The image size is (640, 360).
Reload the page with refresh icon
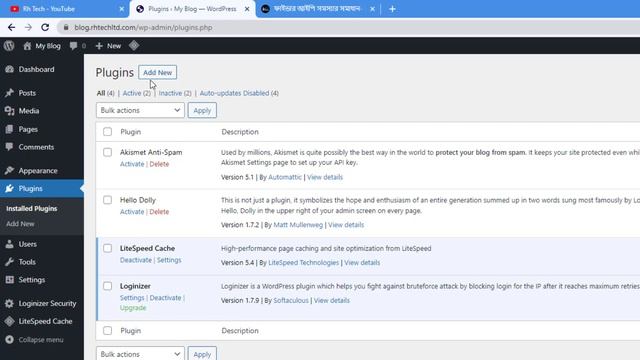pos(45,27)
